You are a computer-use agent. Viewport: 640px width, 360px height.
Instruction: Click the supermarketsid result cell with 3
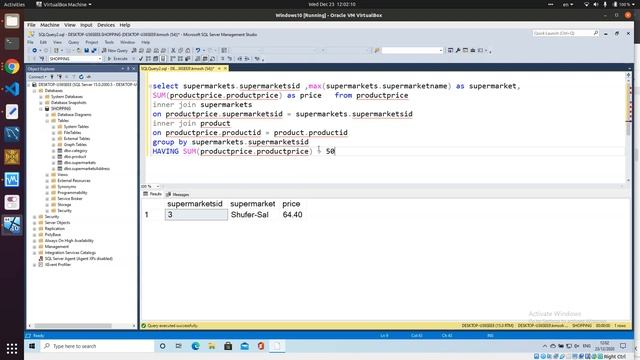tap(196, 215)
